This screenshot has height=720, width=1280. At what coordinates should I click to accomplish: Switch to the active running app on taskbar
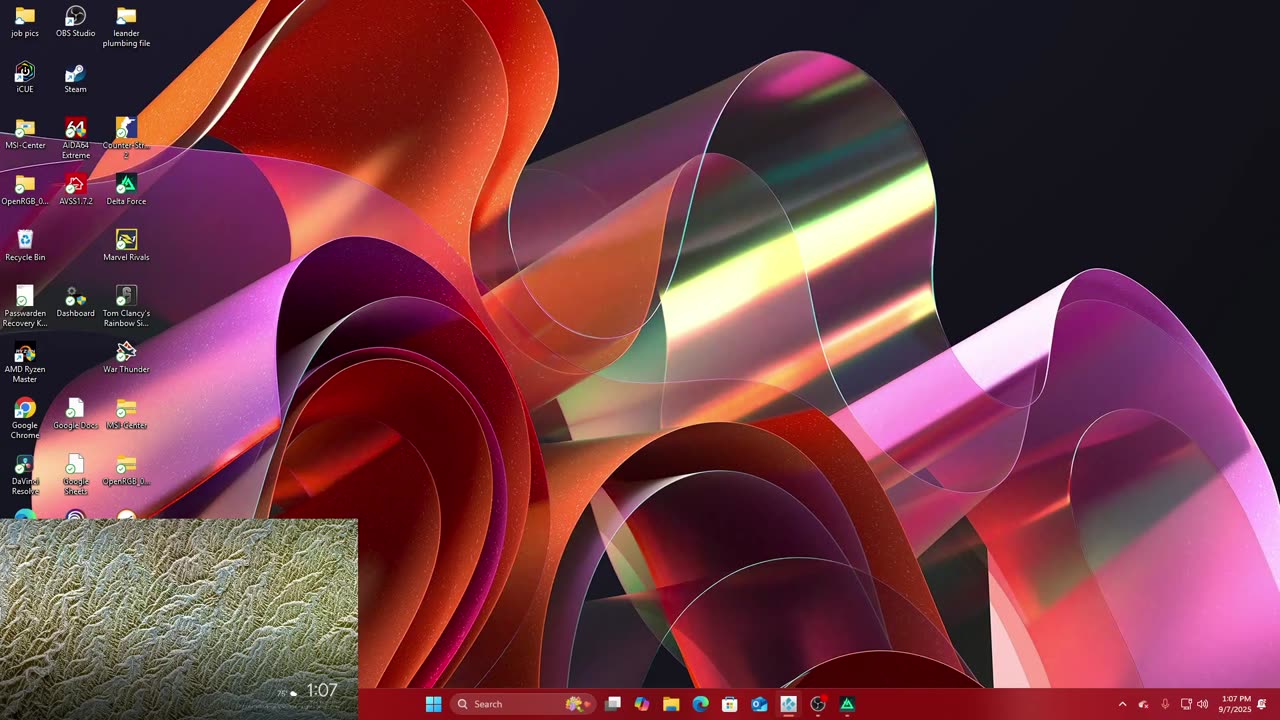(x=788, y=704)
